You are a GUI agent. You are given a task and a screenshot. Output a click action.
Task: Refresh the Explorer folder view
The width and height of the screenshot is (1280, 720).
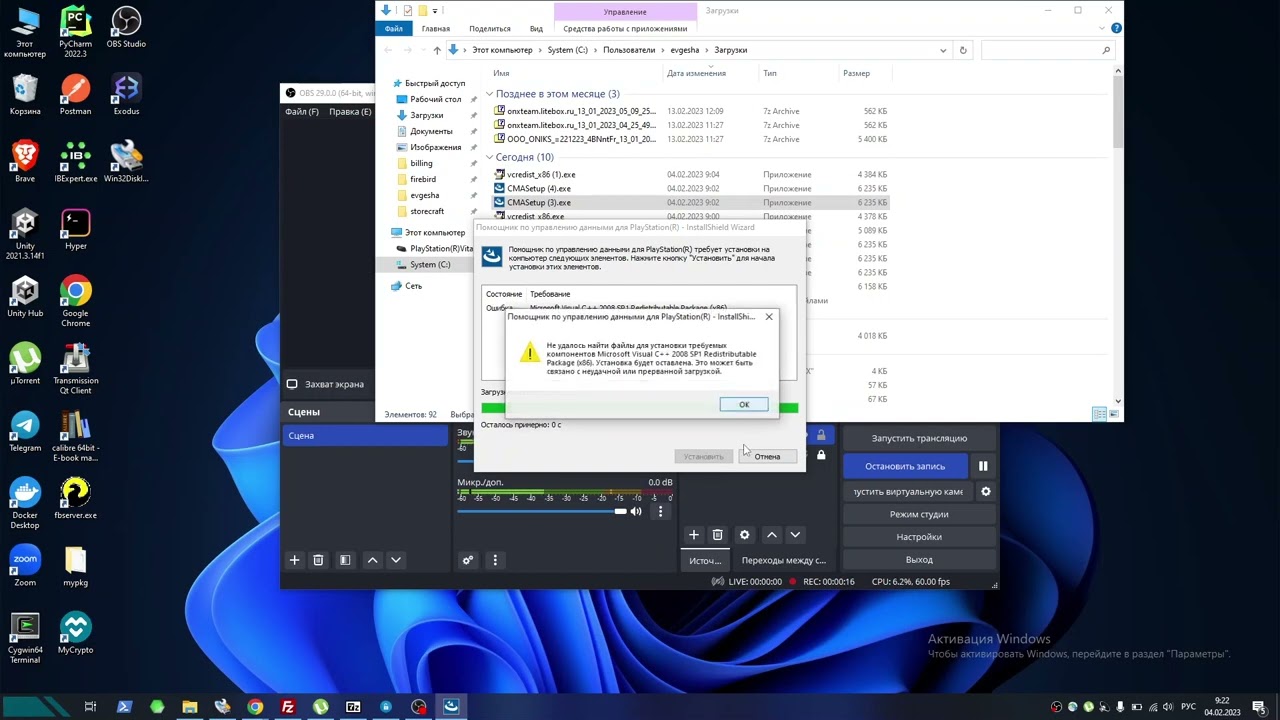pos(963,50)
